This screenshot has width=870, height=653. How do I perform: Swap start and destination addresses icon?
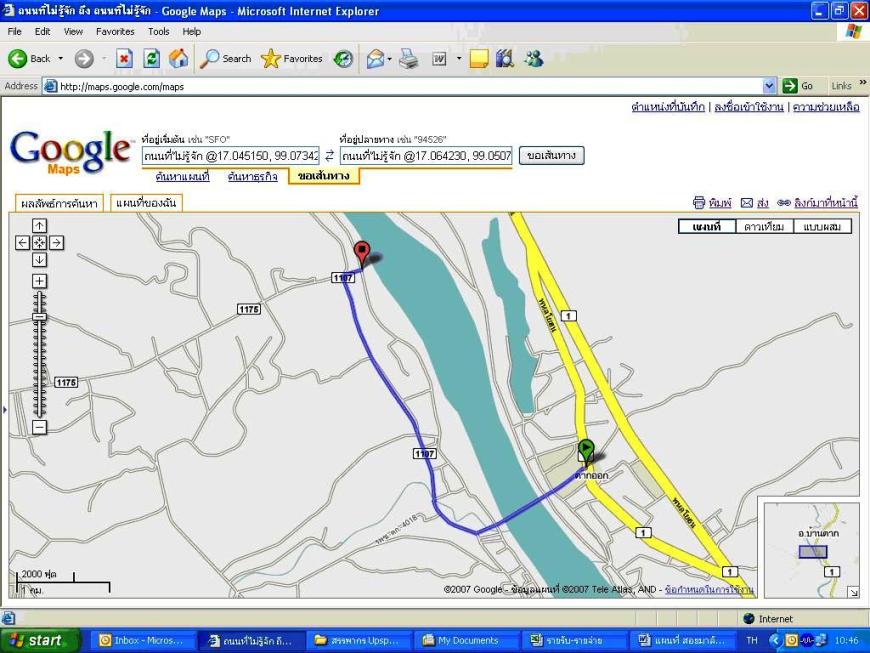point(329,156)
